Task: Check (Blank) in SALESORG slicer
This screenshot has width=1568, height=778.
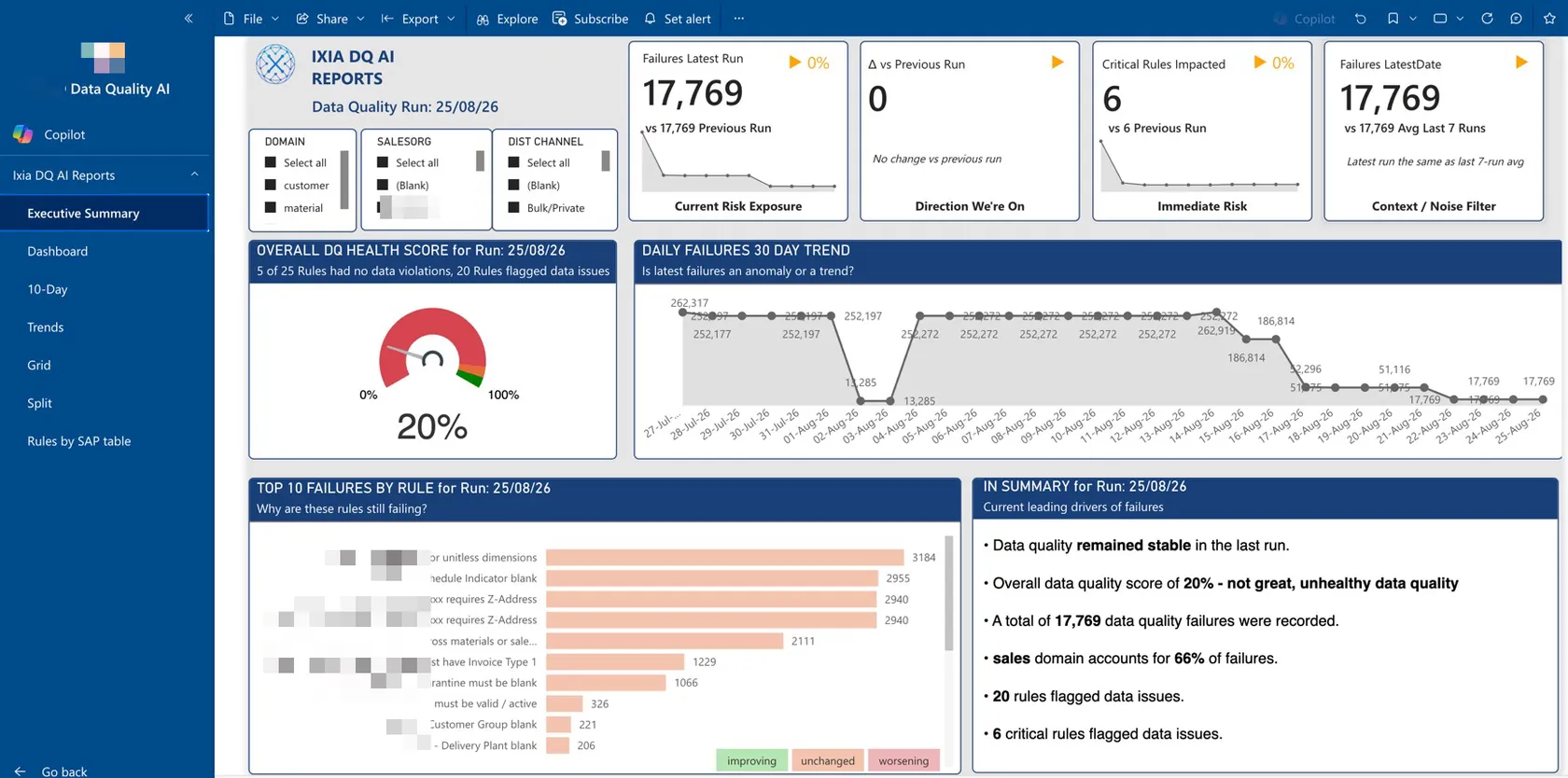Action: point(383,186)
